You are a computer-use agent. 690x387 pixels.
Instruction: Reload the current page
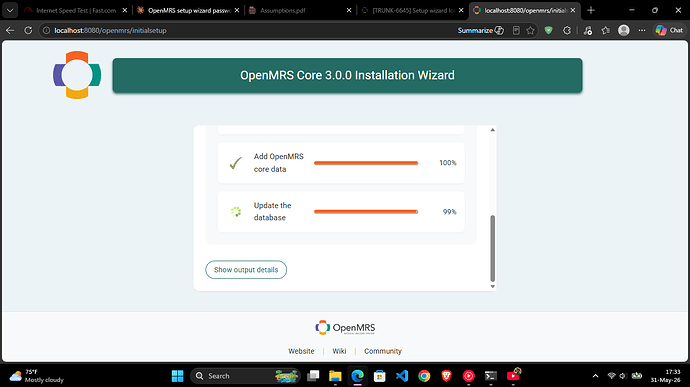[28, 30]
